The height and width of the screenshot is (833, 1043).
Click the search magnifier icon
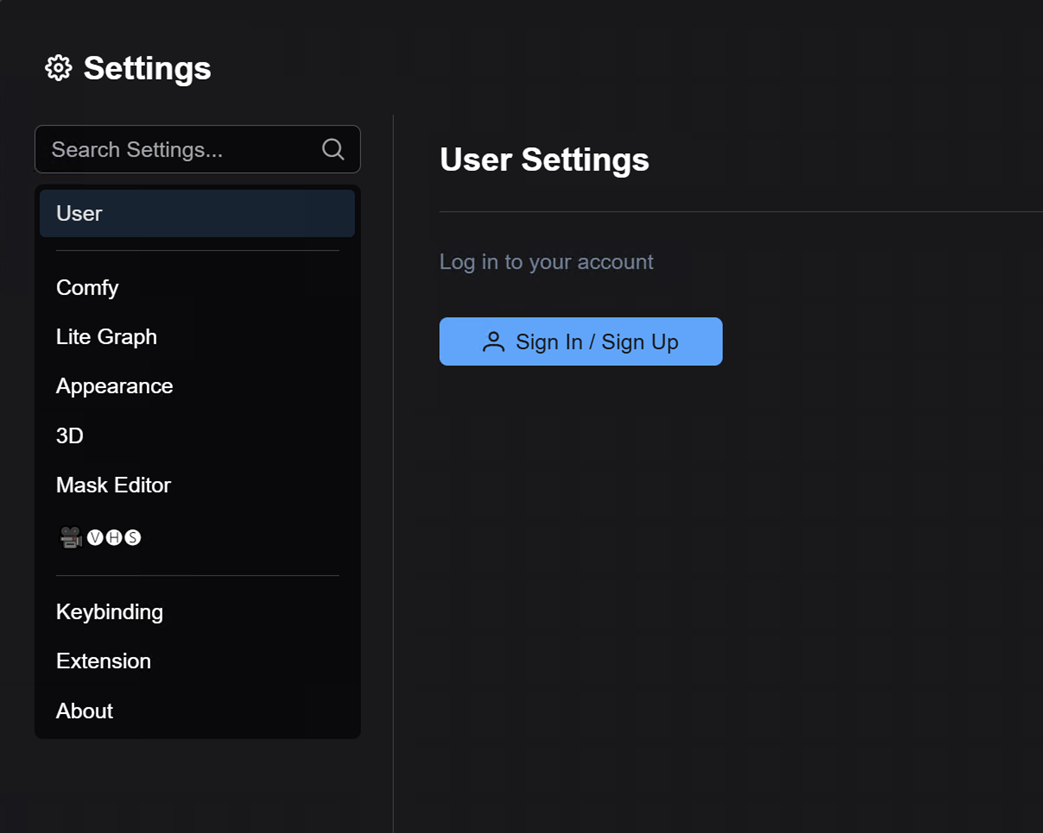(x=333, y=149)
